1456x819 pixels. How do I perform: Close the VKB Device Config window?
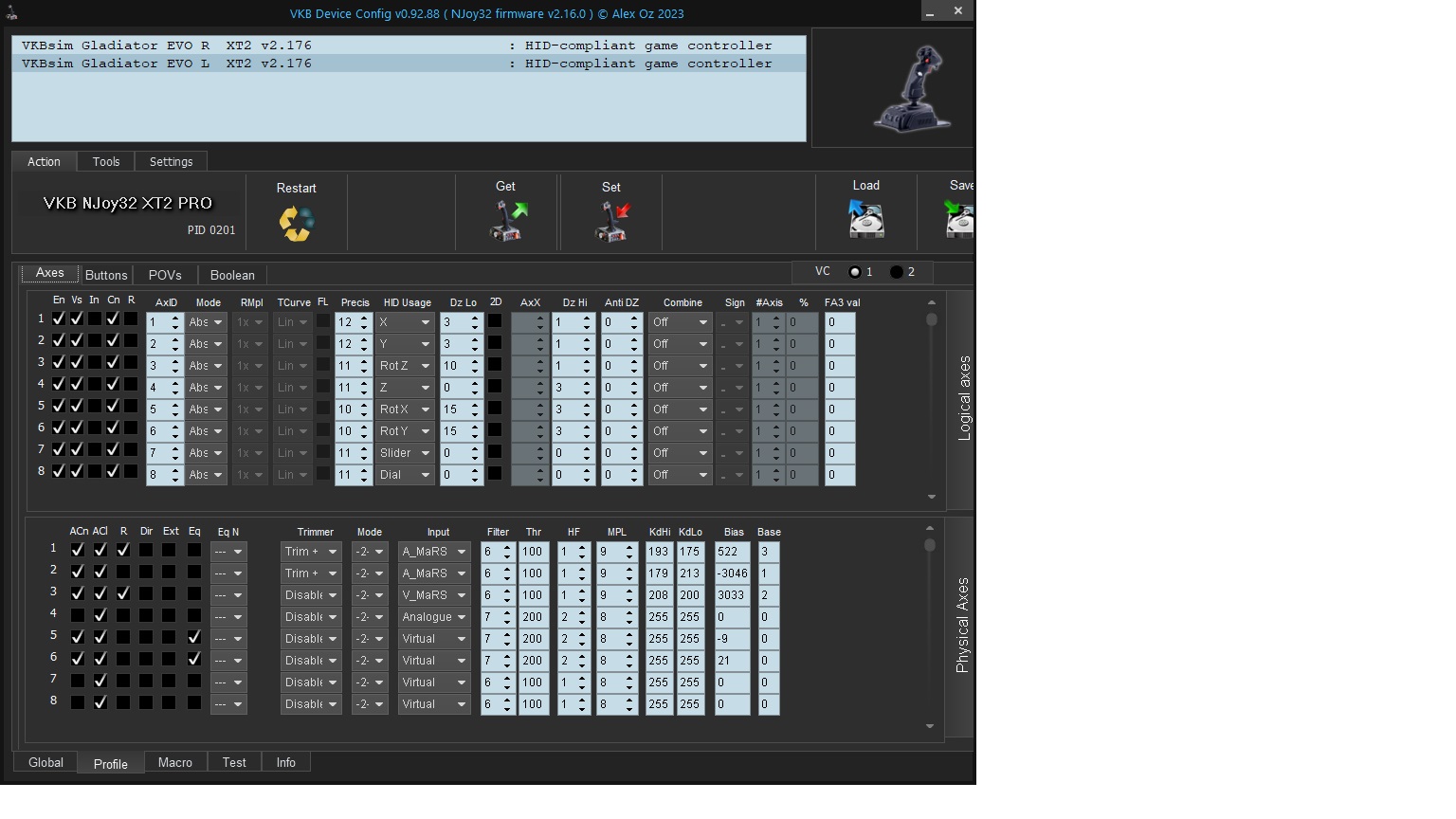[x=958, y=10]
